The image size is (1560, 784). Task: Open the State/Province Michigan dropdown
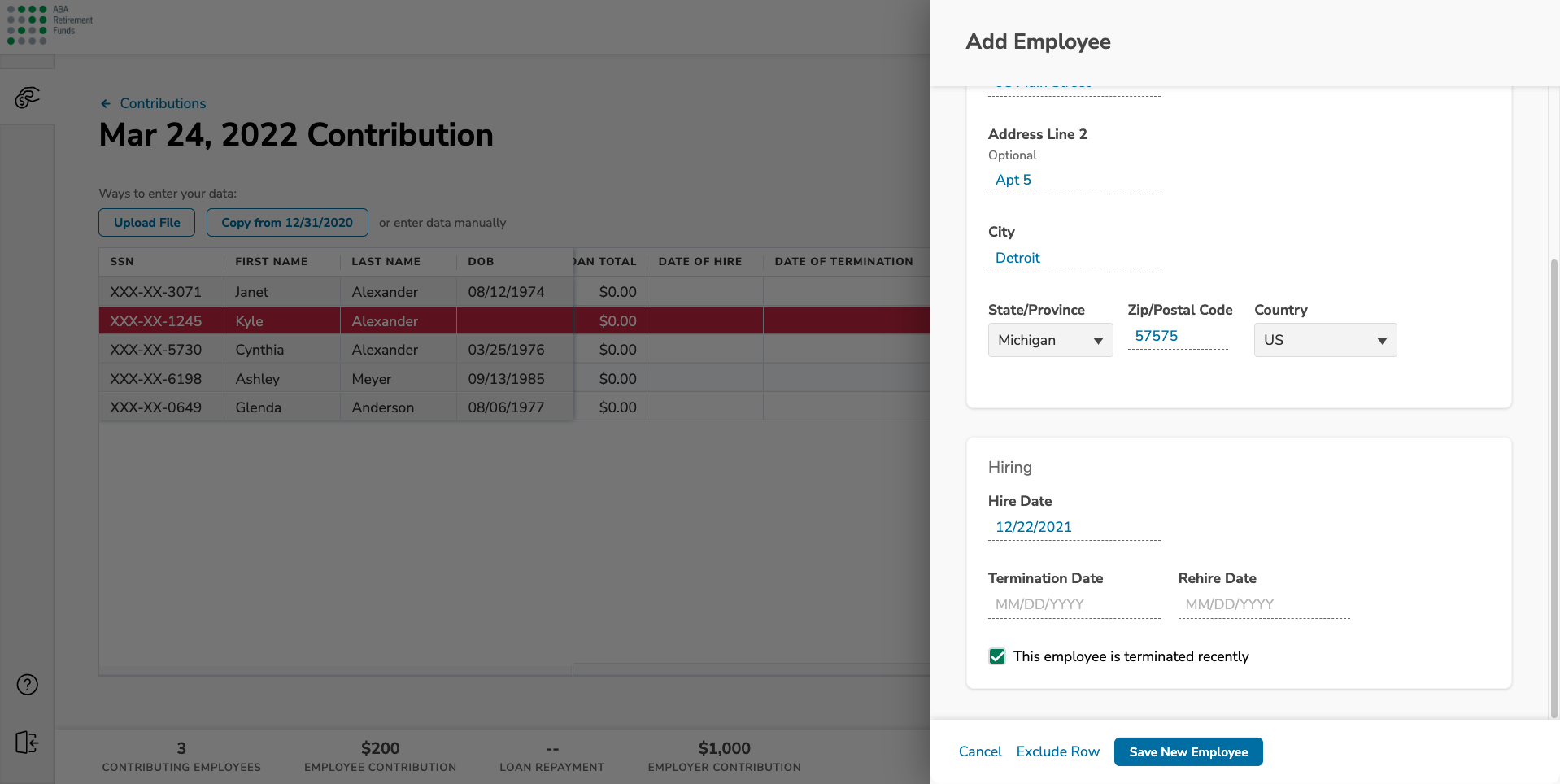point(1050,340)
